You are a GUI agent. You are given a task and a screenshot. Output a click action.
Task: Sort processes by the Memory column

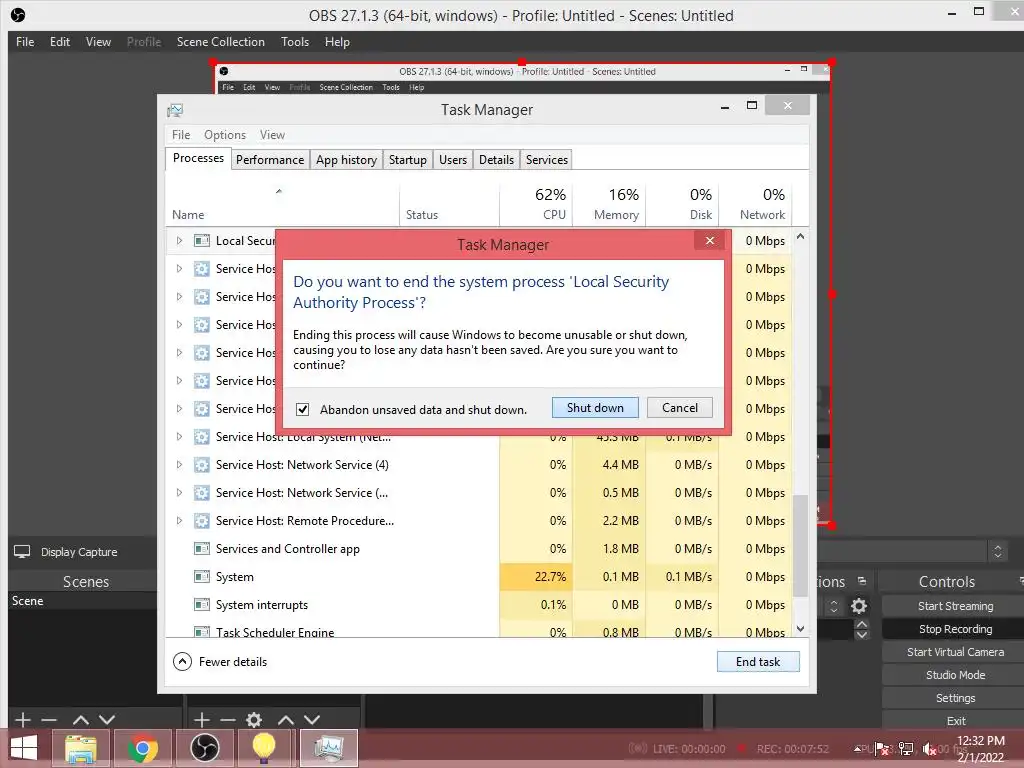coord(609,204)
